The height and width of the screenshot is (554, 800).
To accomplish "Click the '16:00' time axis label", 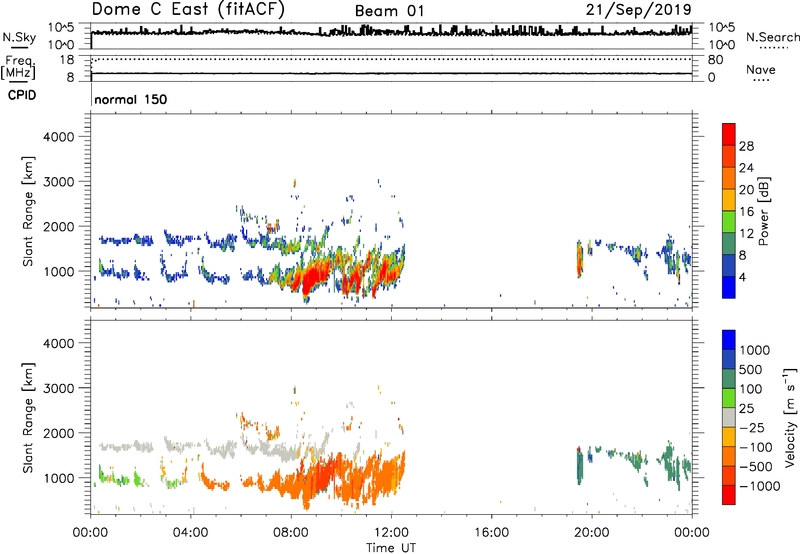I will (491, 533).
